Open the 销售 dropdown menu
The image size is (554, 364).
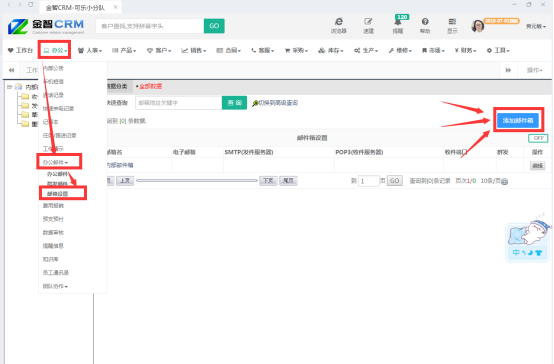[x=194, y=51]
